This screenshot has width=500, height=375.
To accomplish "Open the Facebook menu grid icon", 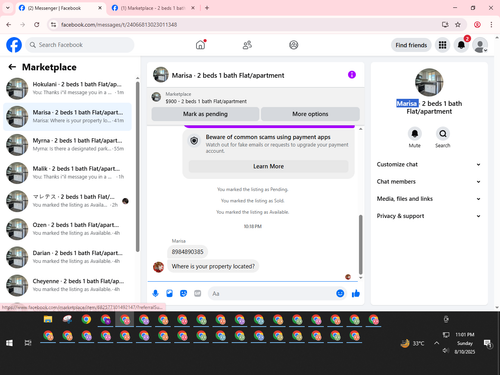I will tap(442, 45).
